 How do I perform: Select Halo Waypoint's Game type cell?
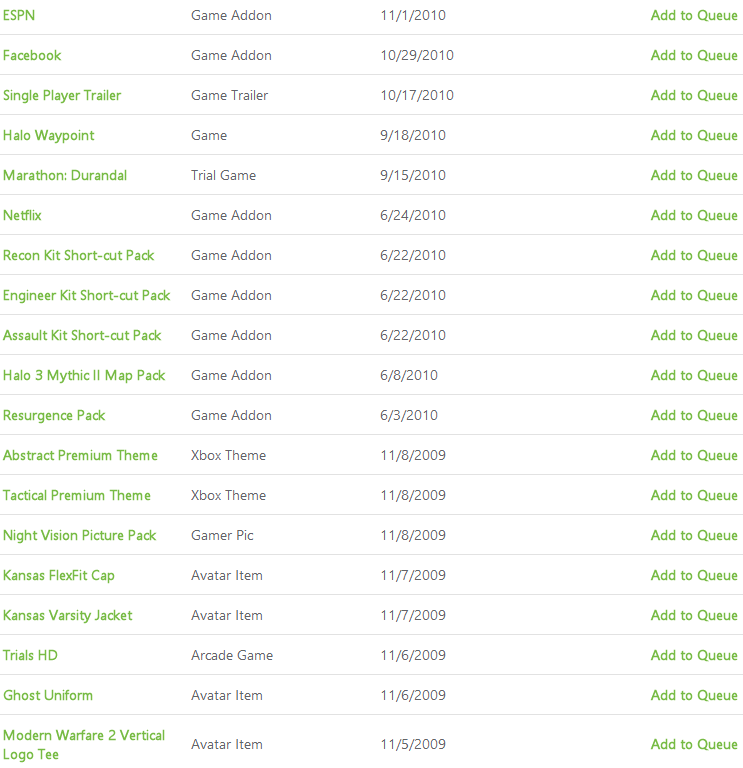tap(209, 136)
